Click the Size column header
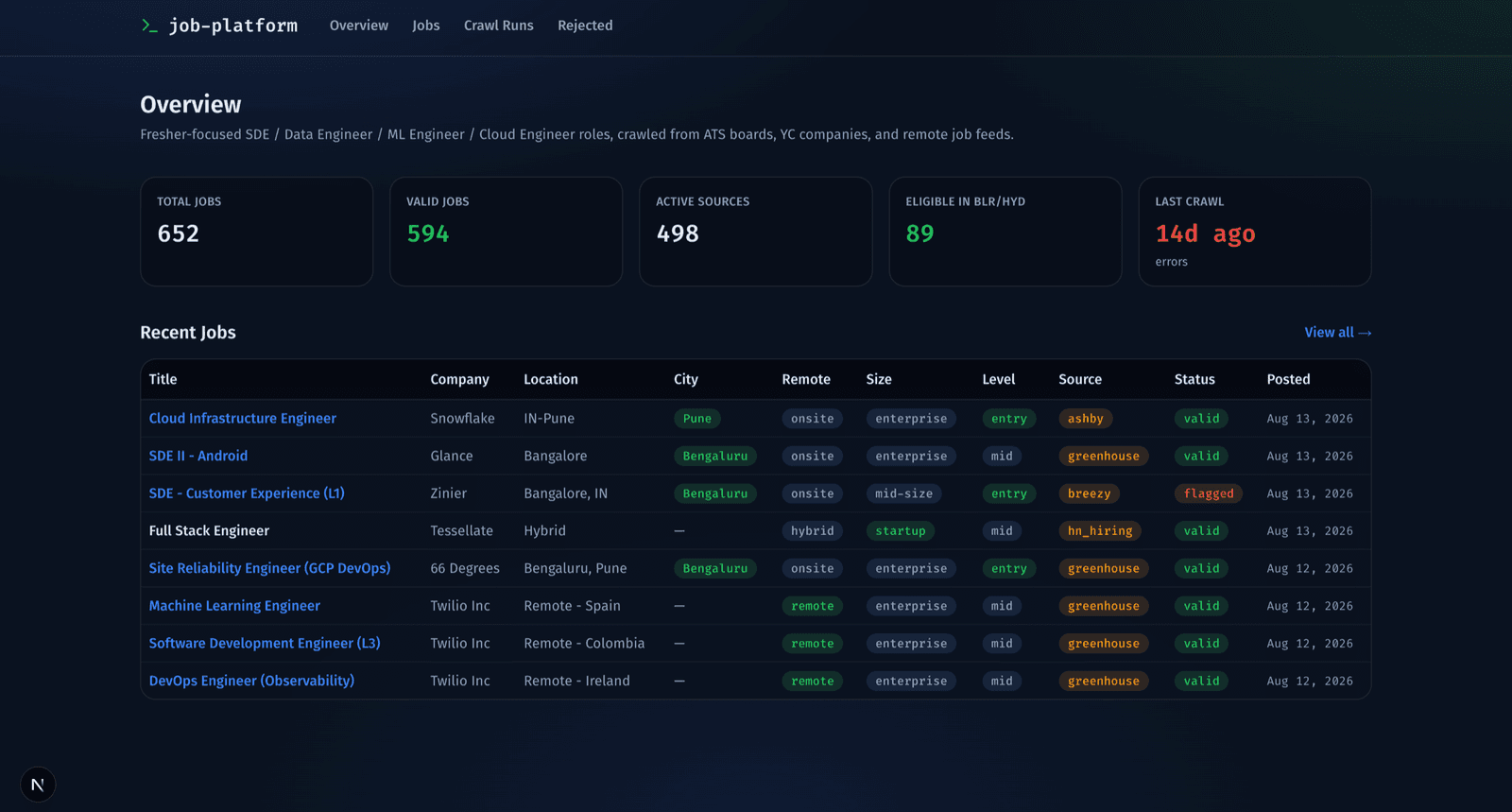The image size is (1512, 812). (x=879, y=379)
